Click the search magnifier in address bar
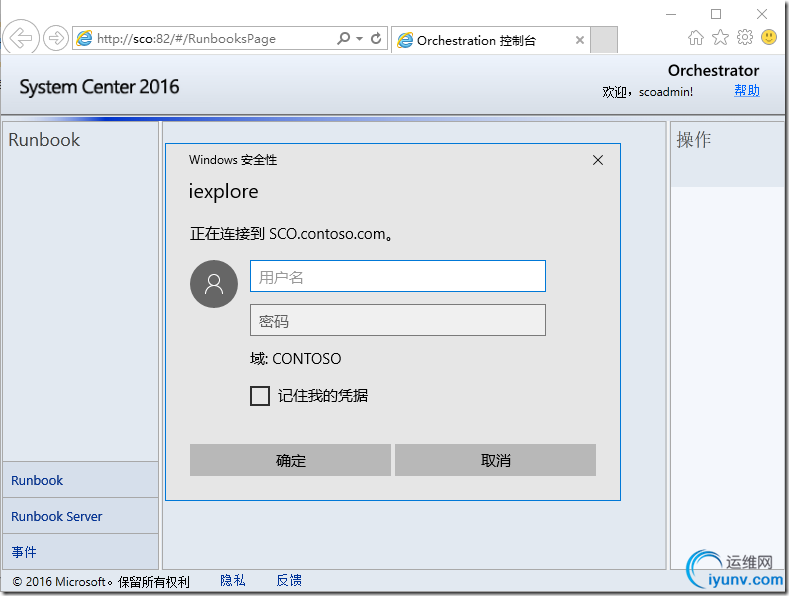Image resolution: width=789 pixels, height=596 pixels. [x=343, y=38]
